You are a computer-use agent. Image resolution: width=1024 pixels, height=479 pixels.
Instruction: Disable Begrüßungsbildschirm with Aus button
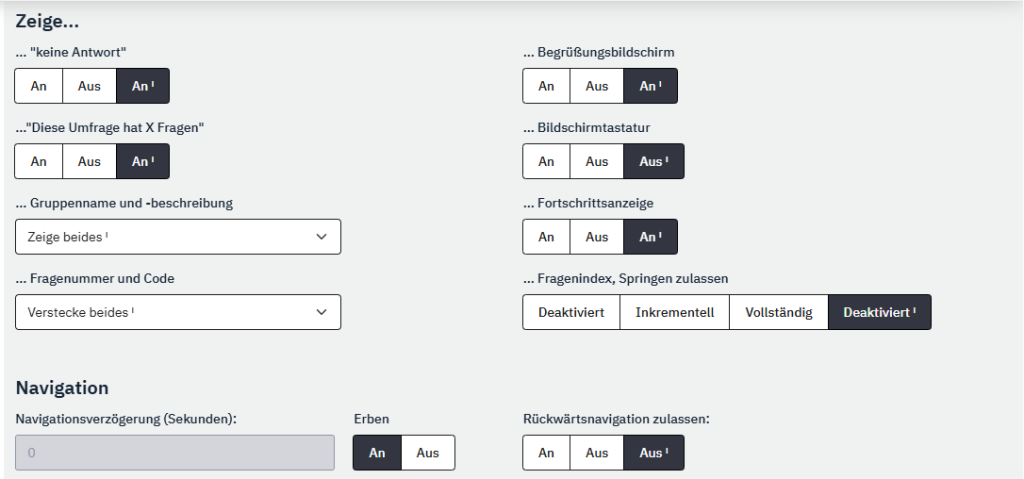[x=597, y=86]
